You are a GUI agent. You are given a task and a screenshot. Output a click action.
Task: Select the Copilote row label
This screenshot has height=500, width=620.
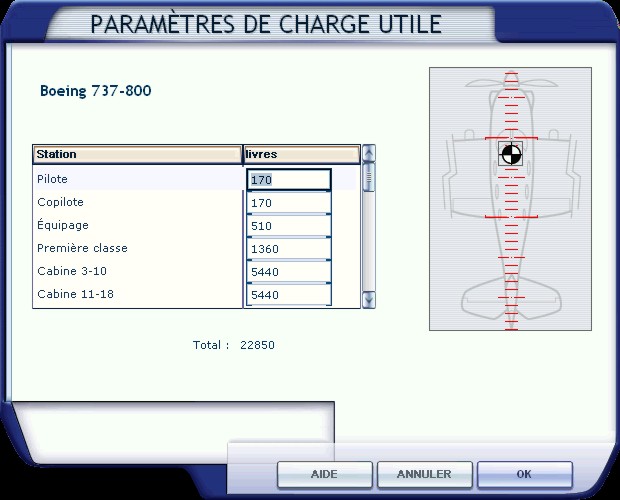tap(60, 202)
